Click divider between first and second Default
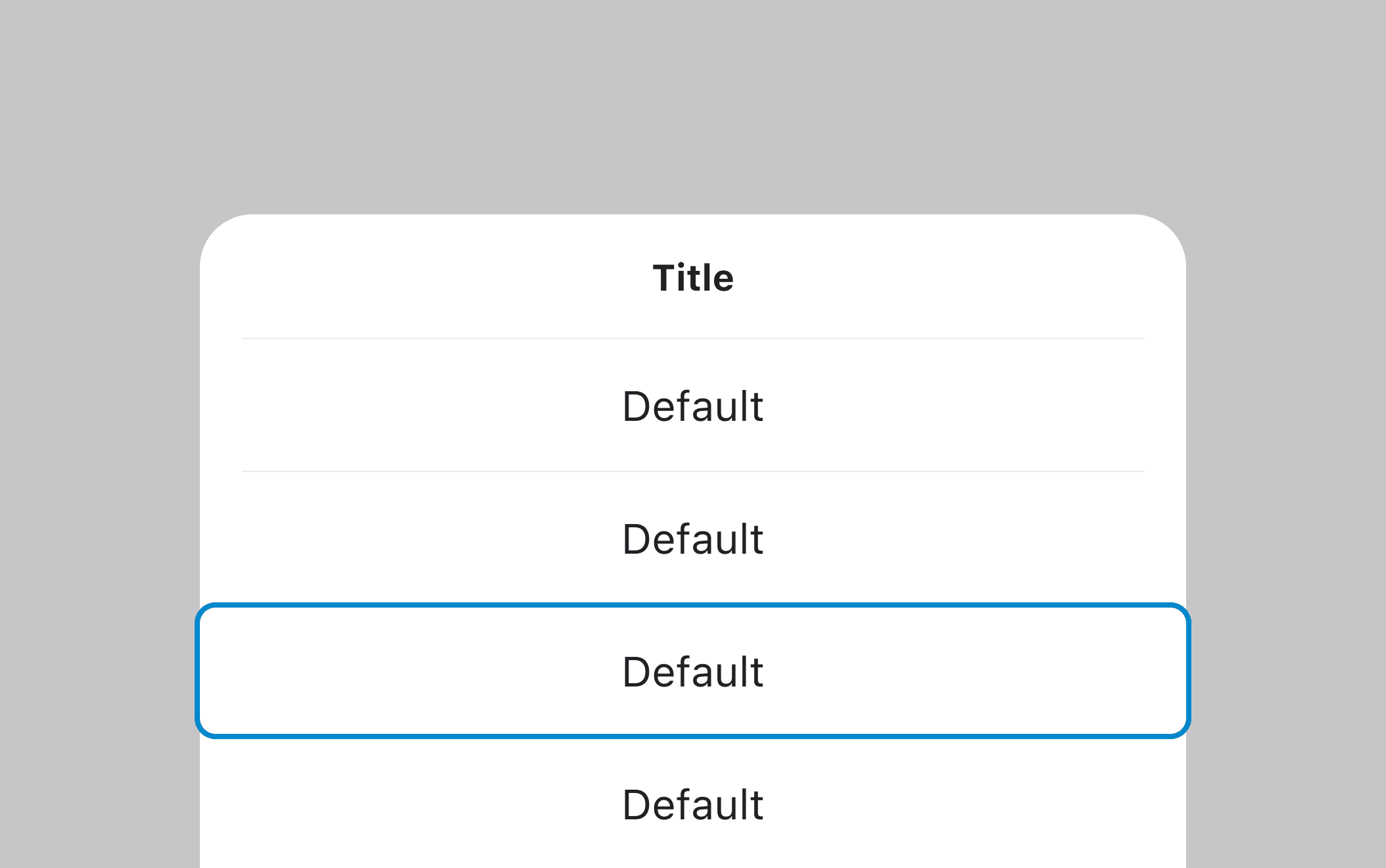This screenshot has width=1386, height=868. (x=693, y=471)
